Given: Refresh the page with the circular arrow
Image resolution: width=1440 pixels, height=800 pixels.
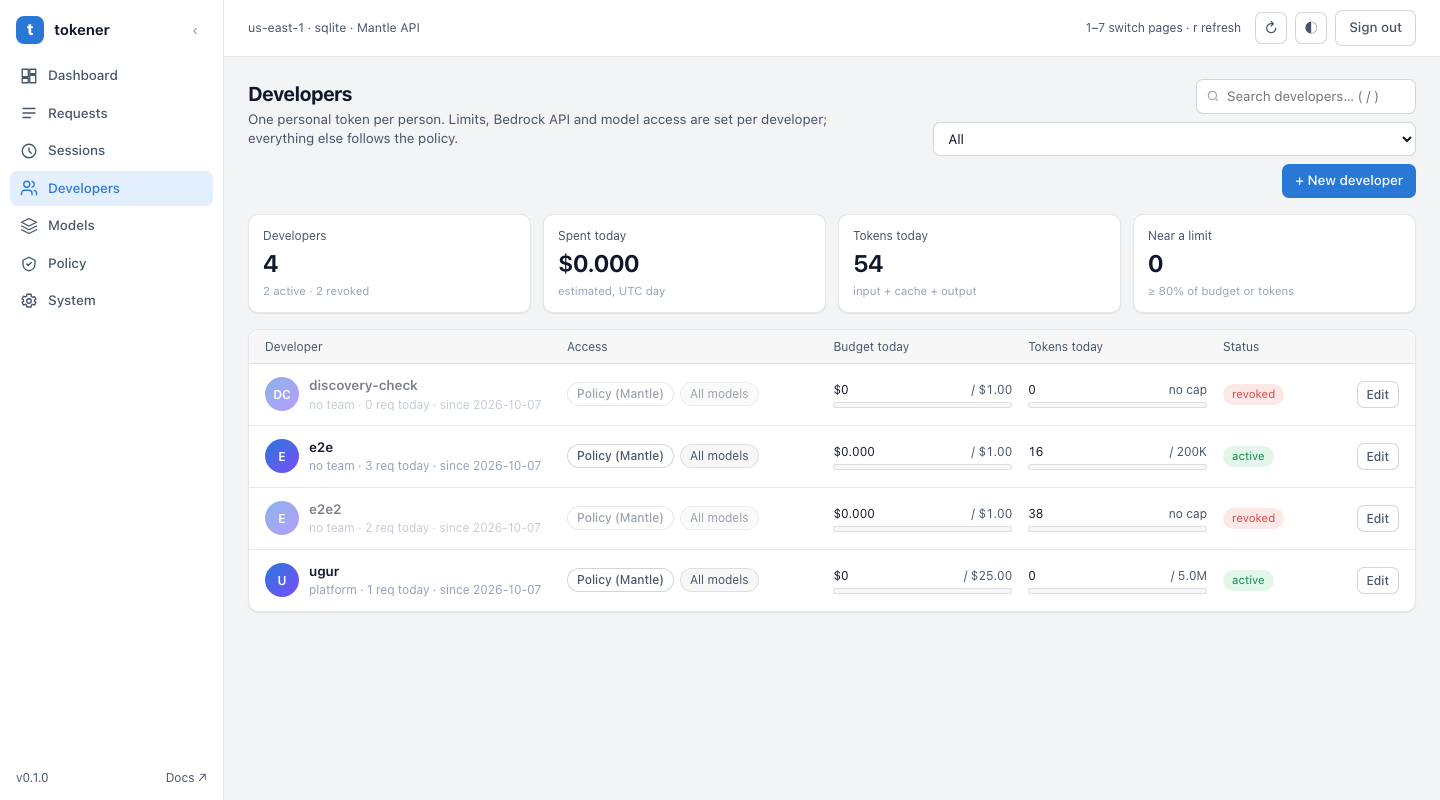Looking at the screenshot, I should [x=1271, y=28].
